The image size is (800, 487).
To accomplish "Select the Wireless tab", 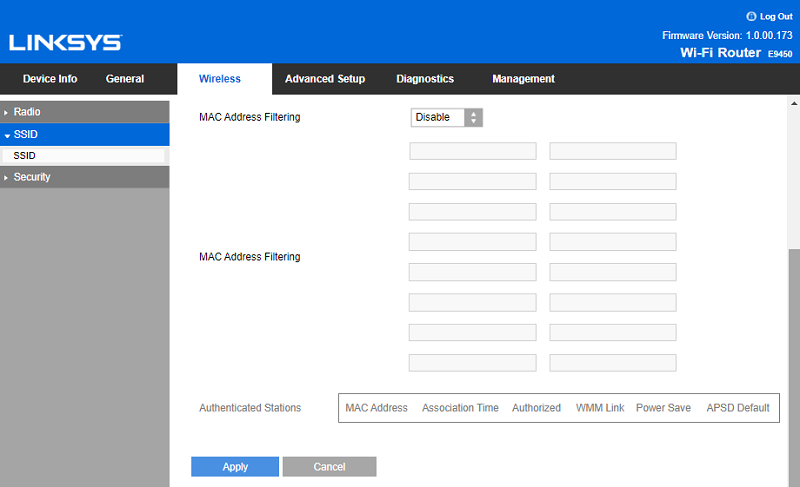I will 219,79.
